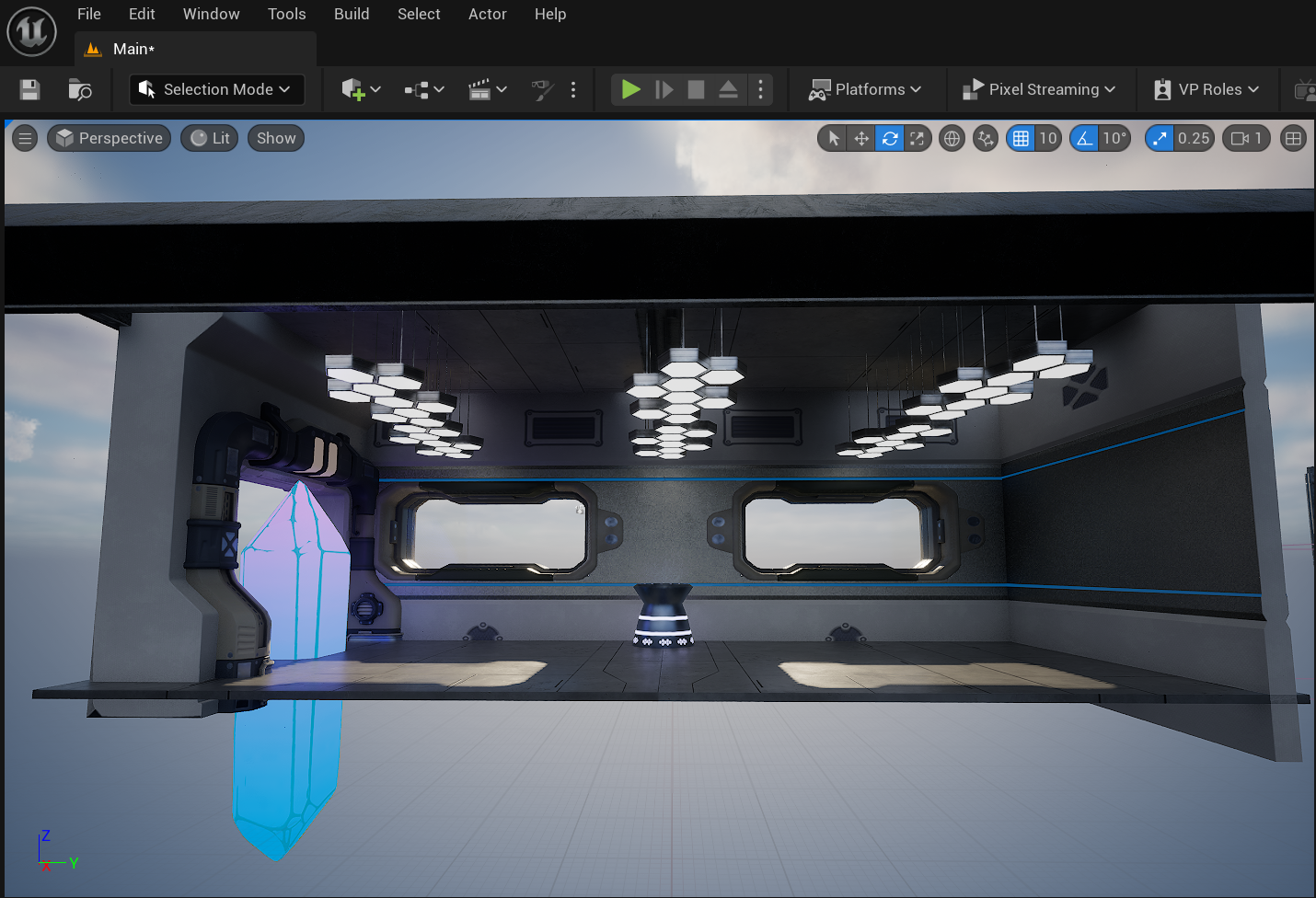Open the File menu
The width and height of the screenshot is (1316, 898).
tap(89, 14)
